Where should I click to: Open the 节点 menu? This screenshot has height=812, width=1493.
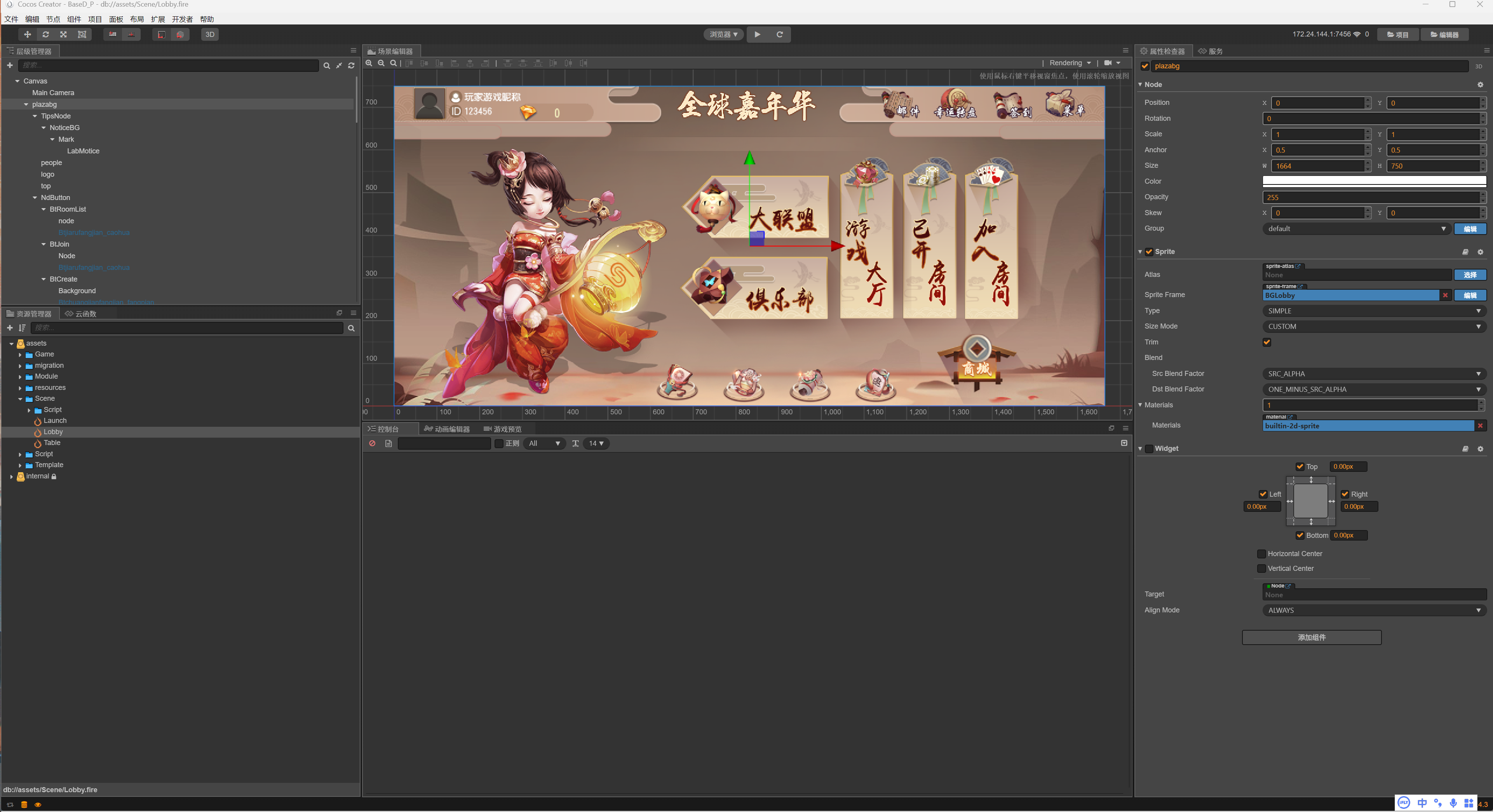(53, 19)
